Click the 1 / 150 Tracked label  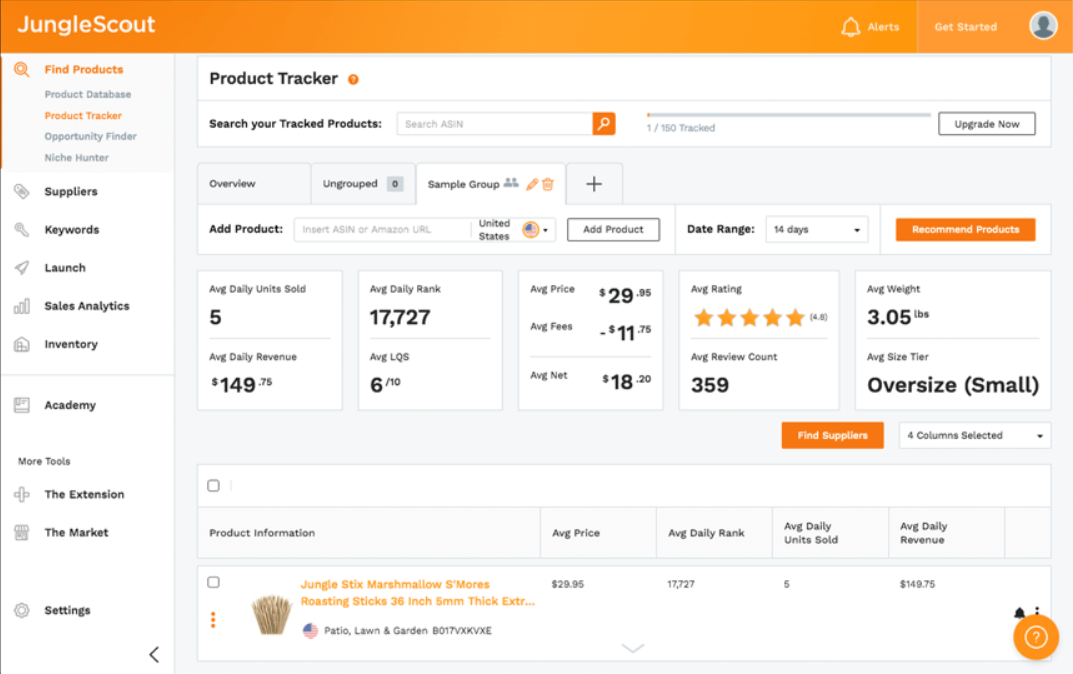tap(680, 128)
